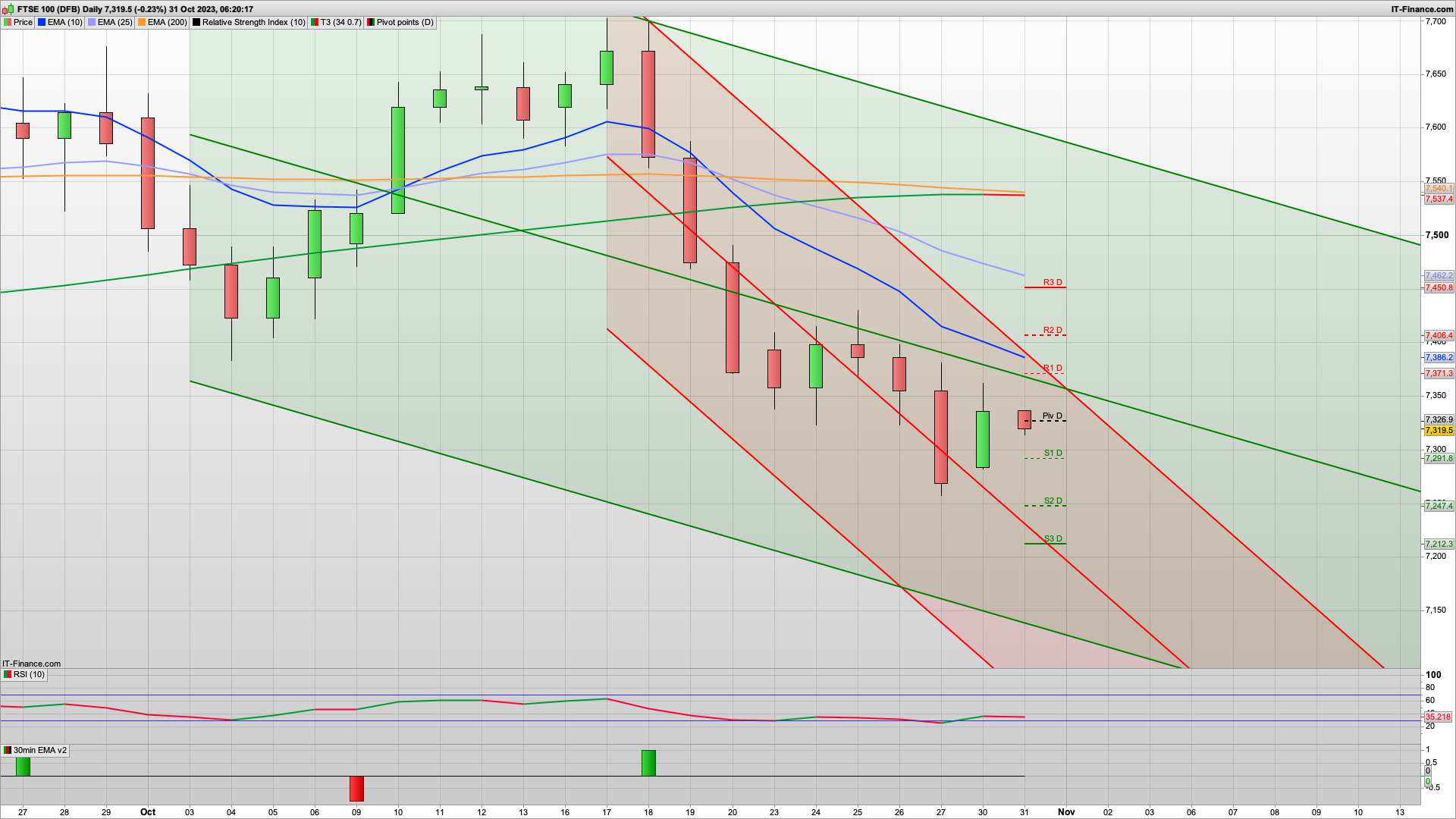Click the R2 price tag 7,406.4
Screen dimensions: 1456x819
point(1439,335)
